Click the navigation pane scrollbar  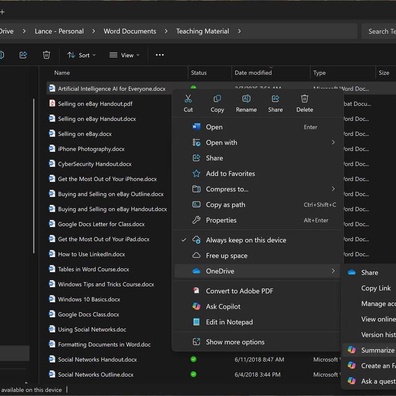point(34,176)
